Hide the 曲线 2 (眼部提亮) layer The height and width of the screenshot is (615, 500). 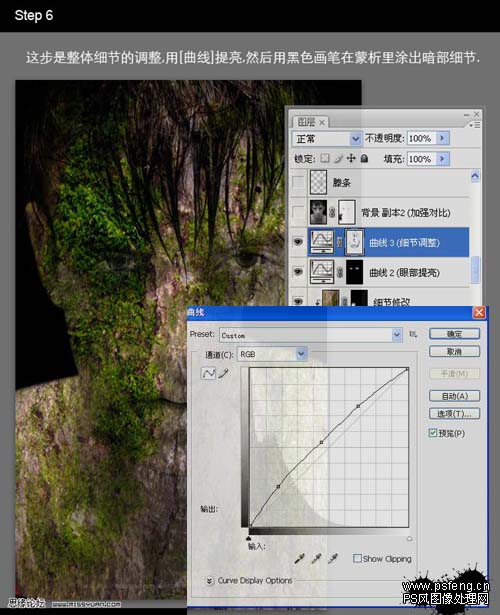pos(298,272)
